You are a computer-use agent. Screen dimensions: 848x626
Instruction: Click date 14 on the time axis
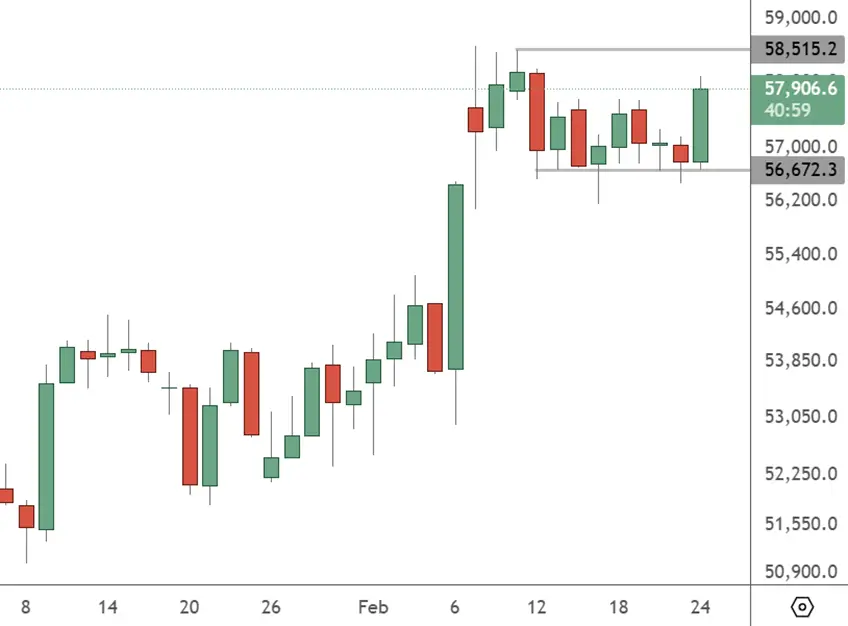click(x=108, y=607)
